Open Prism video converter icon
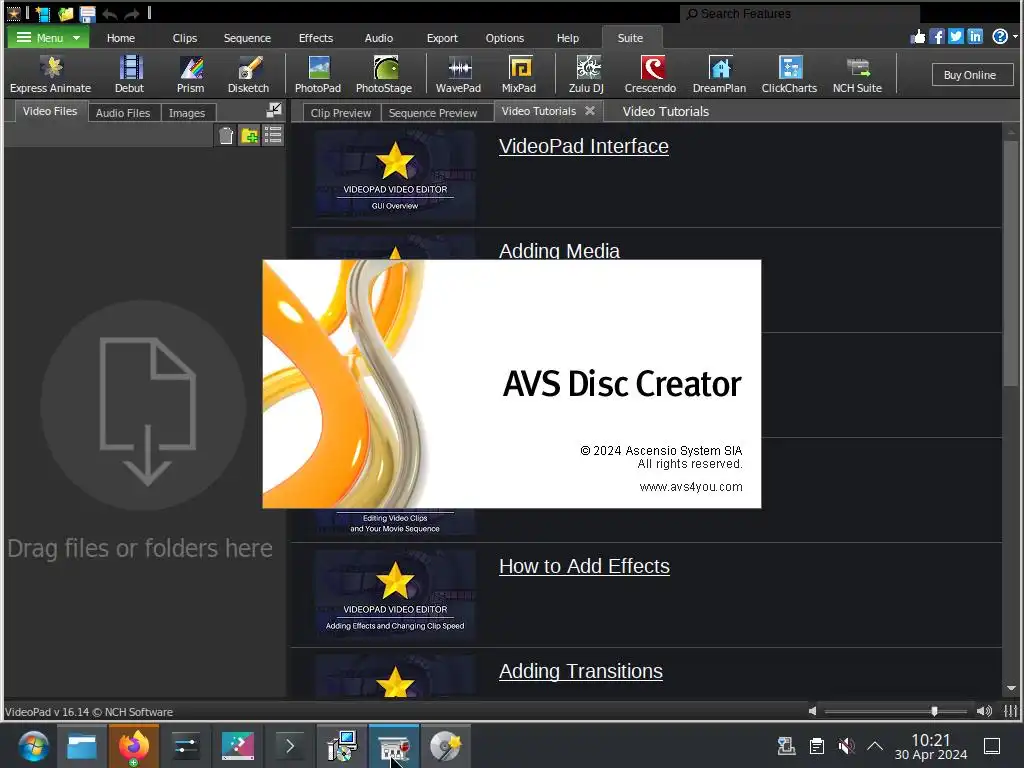This screenshot has height=768, width=1024. (191, 74)
